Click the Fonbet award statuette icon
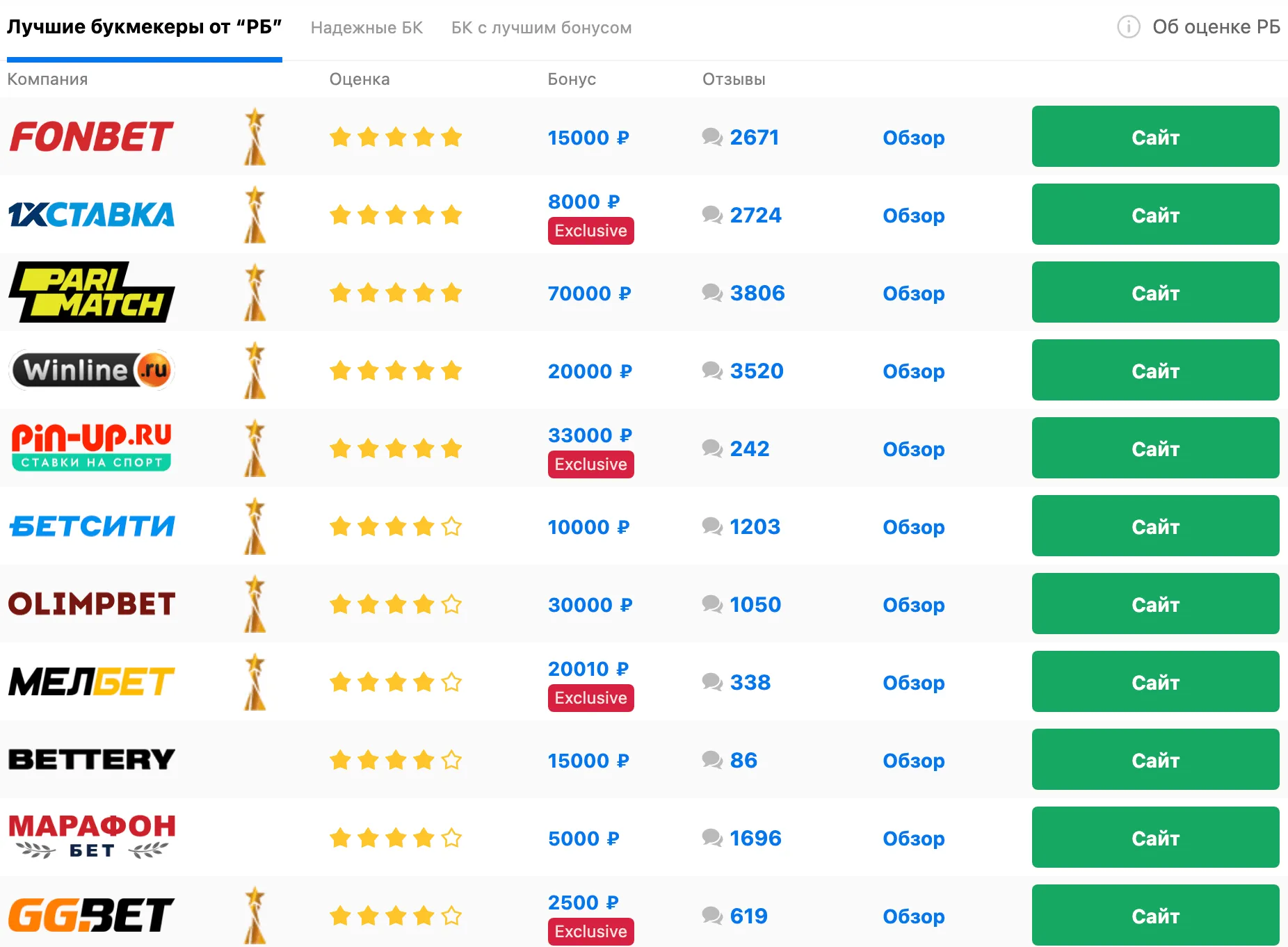The image size is (1288, 947). tap(255, 136)
